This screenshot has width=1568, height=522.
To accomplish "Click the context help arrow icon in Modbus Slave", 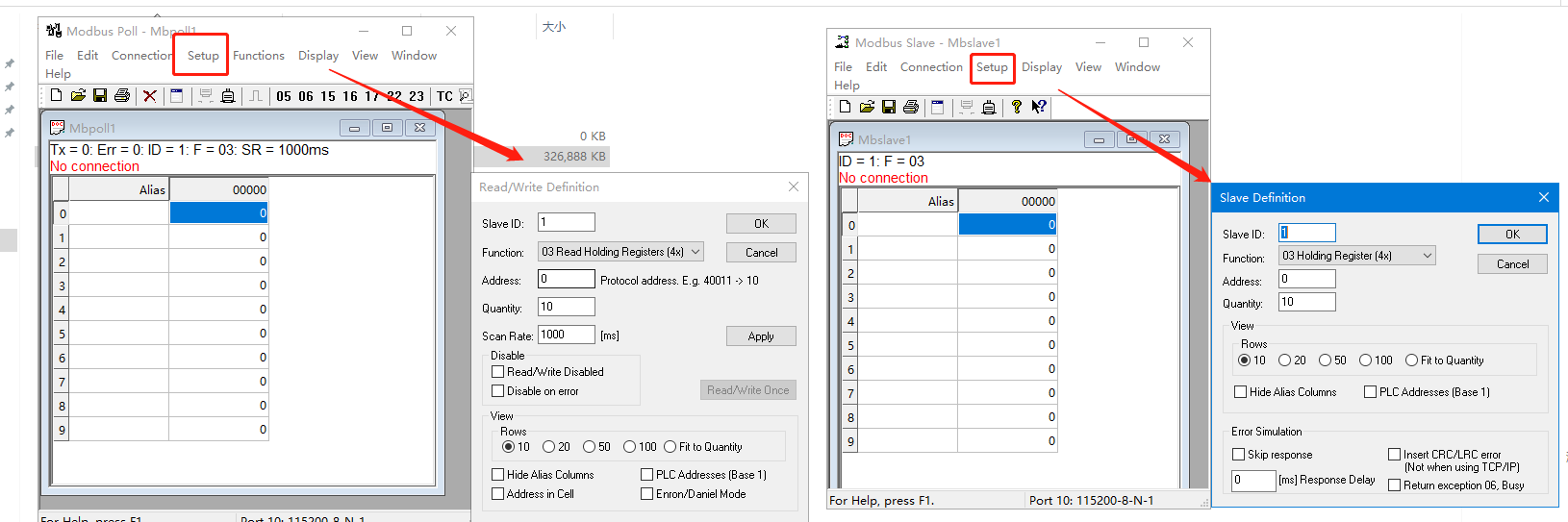I will [1039, 108].
